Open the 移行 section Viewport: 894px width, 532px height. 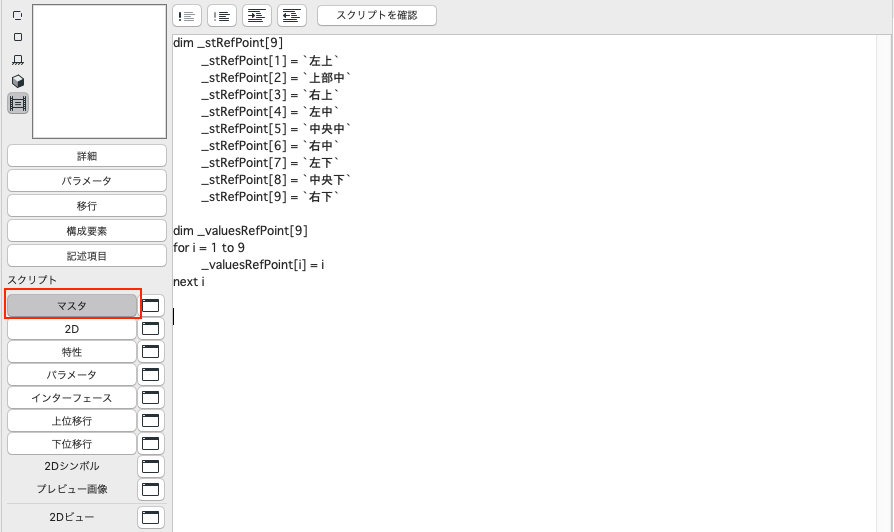pyautogui.click(x=87, y=206)
